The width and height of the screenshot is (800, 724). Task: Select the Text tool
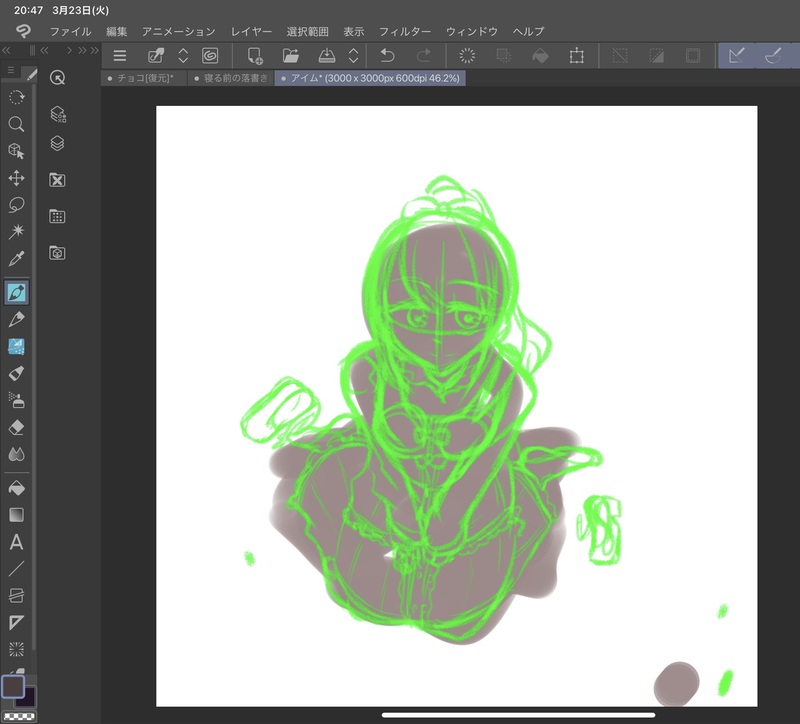click(x=16, y=542)
